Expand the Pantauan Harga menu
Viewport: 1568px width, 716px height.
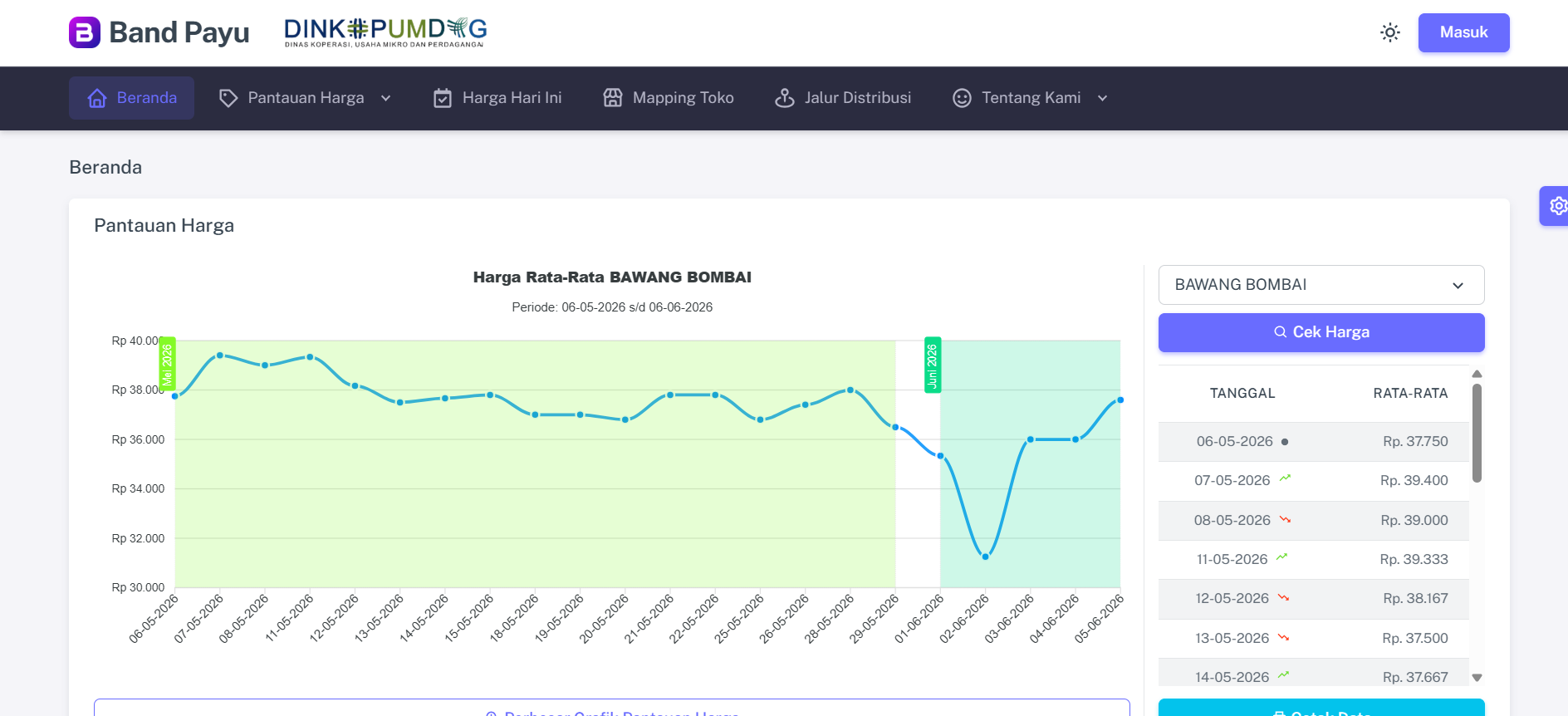[305, 98]
